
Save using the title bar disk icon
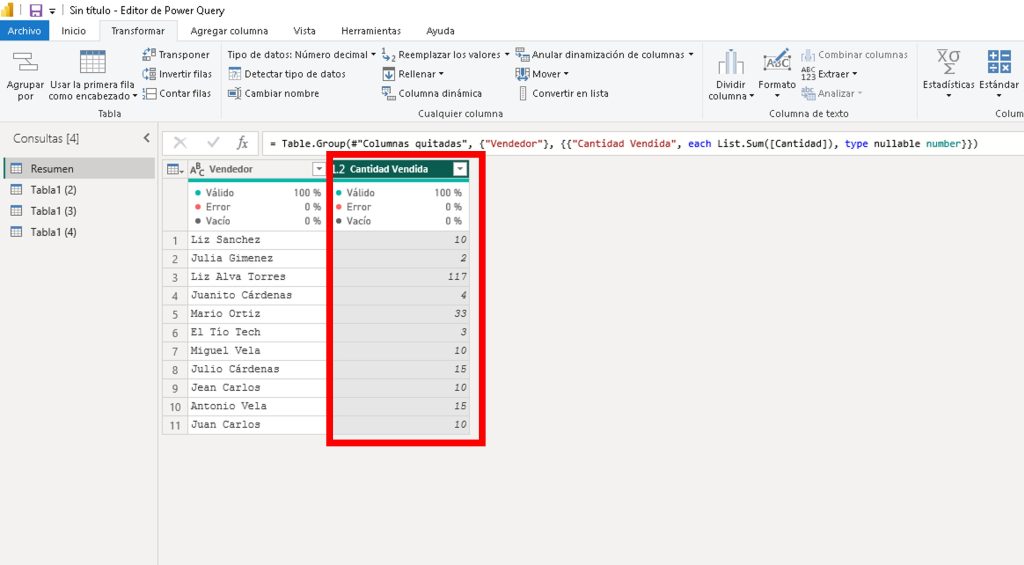click(x=36, y=11)
